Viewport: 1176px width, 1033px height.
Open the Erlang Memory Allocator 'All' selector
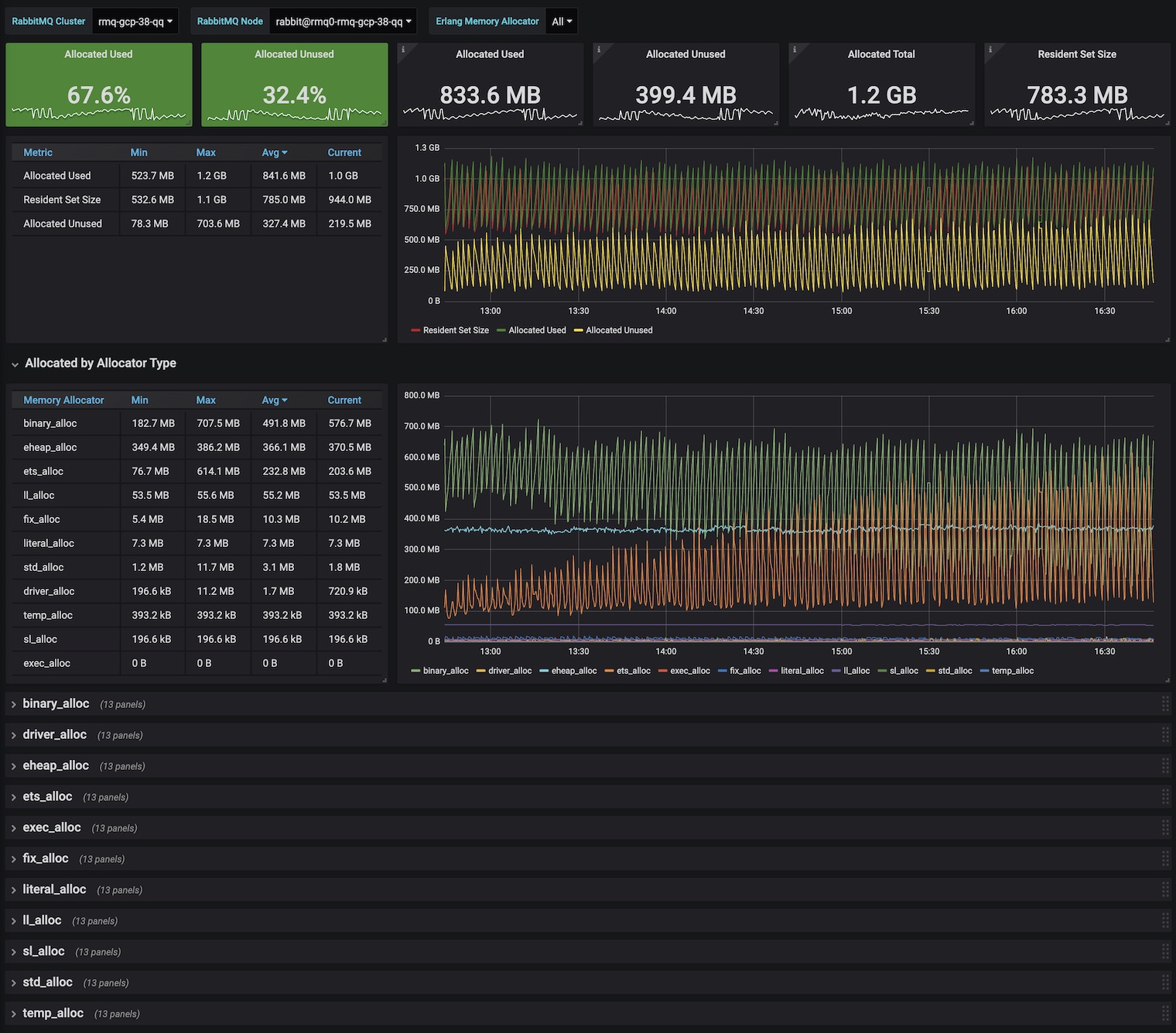[x=562, y=22]
